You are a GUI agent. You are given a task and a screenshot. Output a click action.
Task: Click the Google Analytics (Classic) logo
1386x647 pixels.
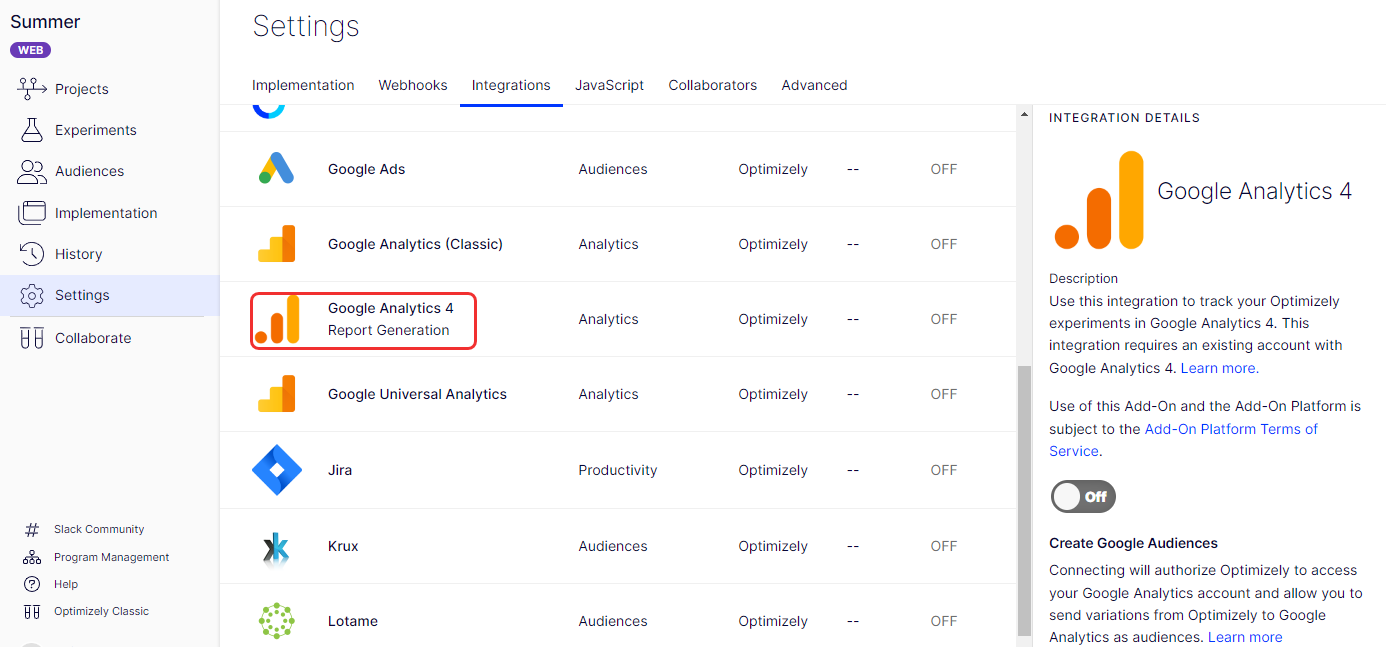tap(277, 244)
